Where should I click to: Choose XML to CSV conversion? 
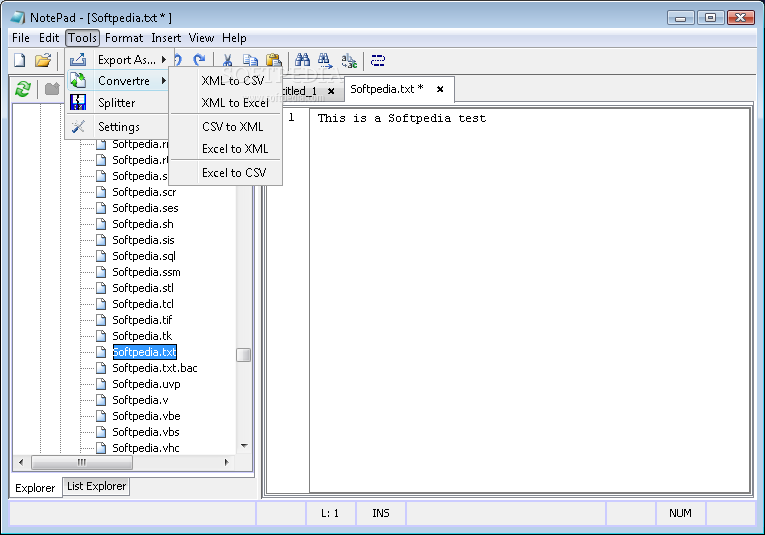(226, 80)
